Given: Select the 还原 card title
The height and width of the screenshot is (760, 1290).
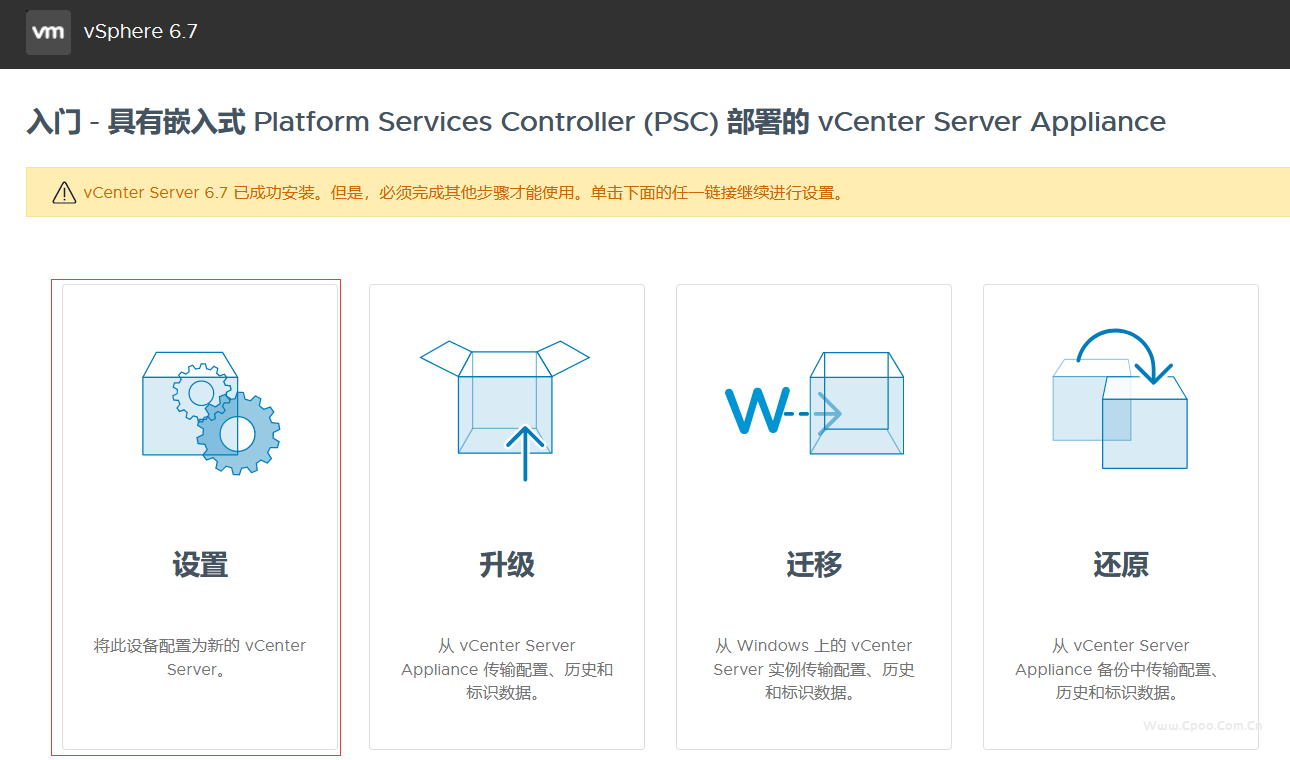Looking at the screenshot, I should [1121, 565].
